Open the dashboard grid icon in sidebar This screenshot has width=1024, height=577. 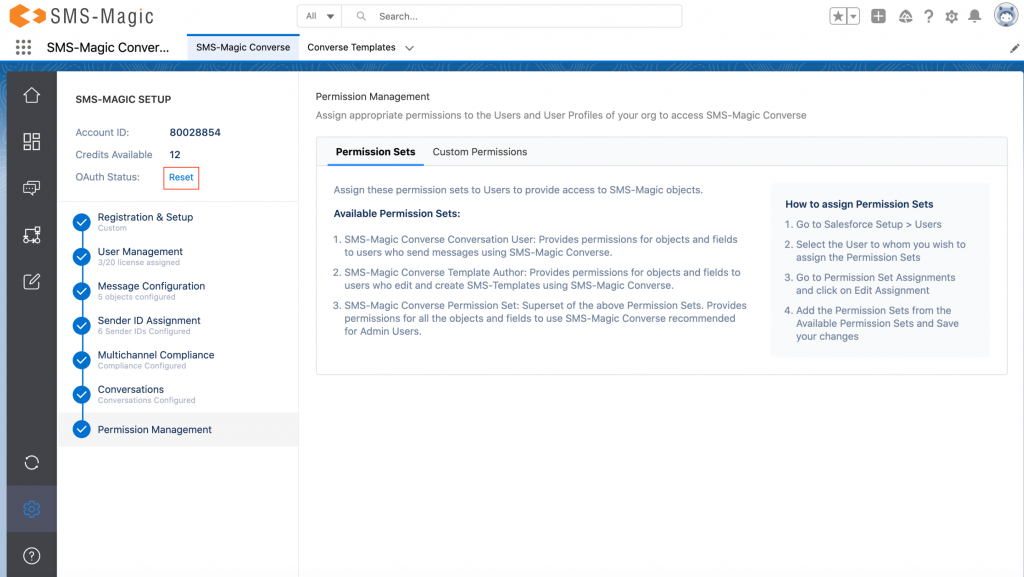(31, 142)
